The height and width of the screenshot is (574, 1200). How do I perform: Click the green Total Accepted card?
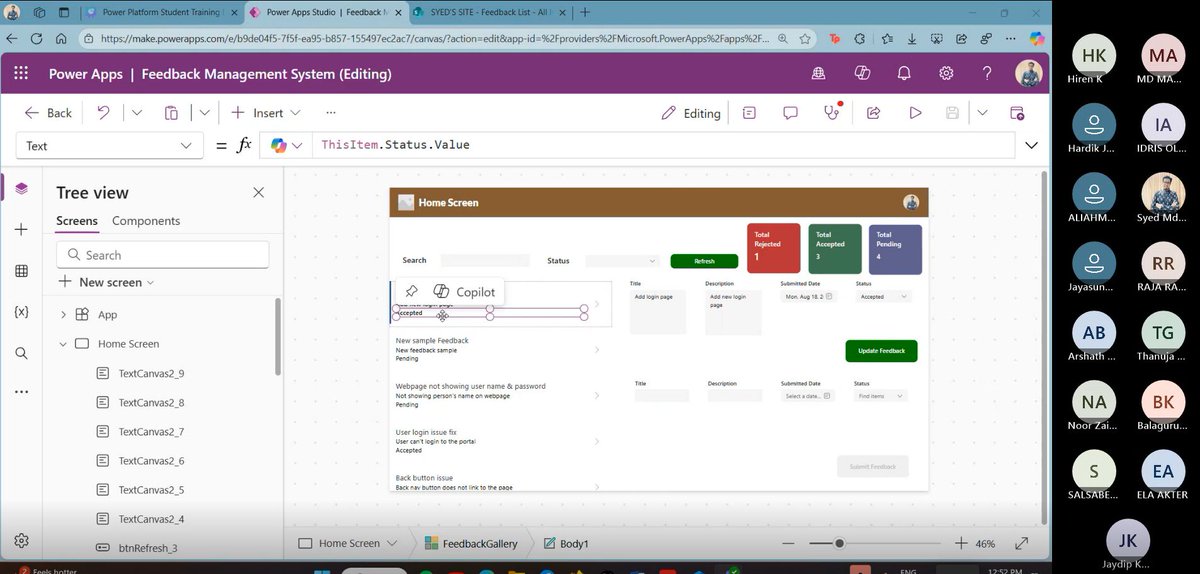[835, 248]
